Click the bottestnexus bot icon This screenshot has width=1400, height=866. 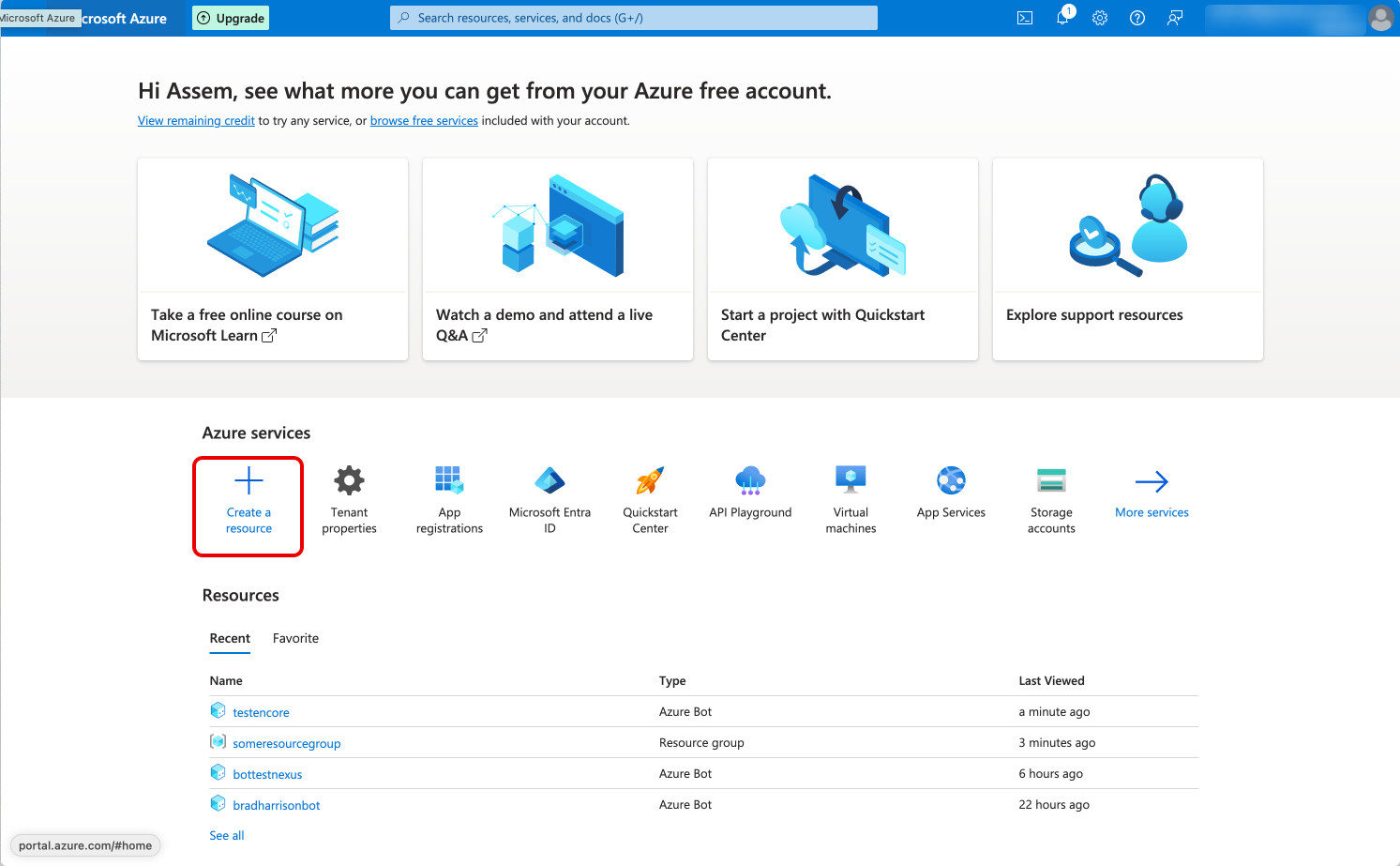218,773
